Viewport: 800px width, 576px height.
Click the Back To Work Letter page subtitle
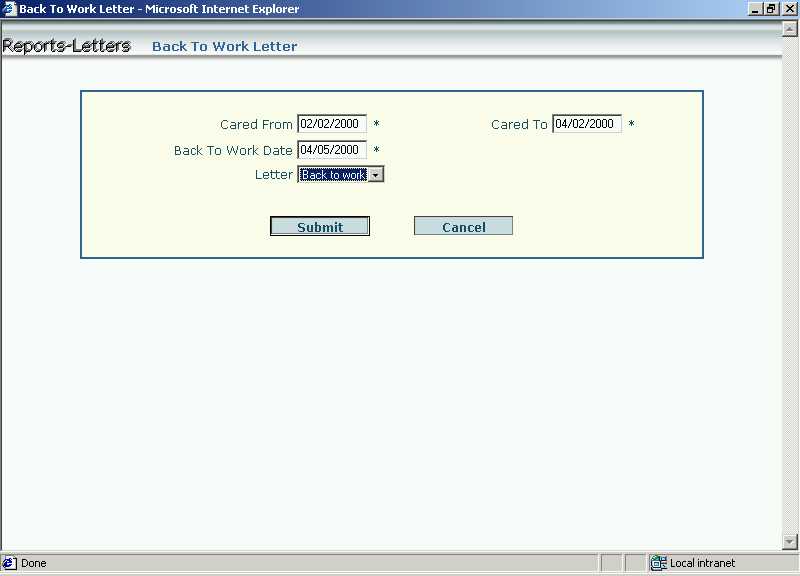224,46
